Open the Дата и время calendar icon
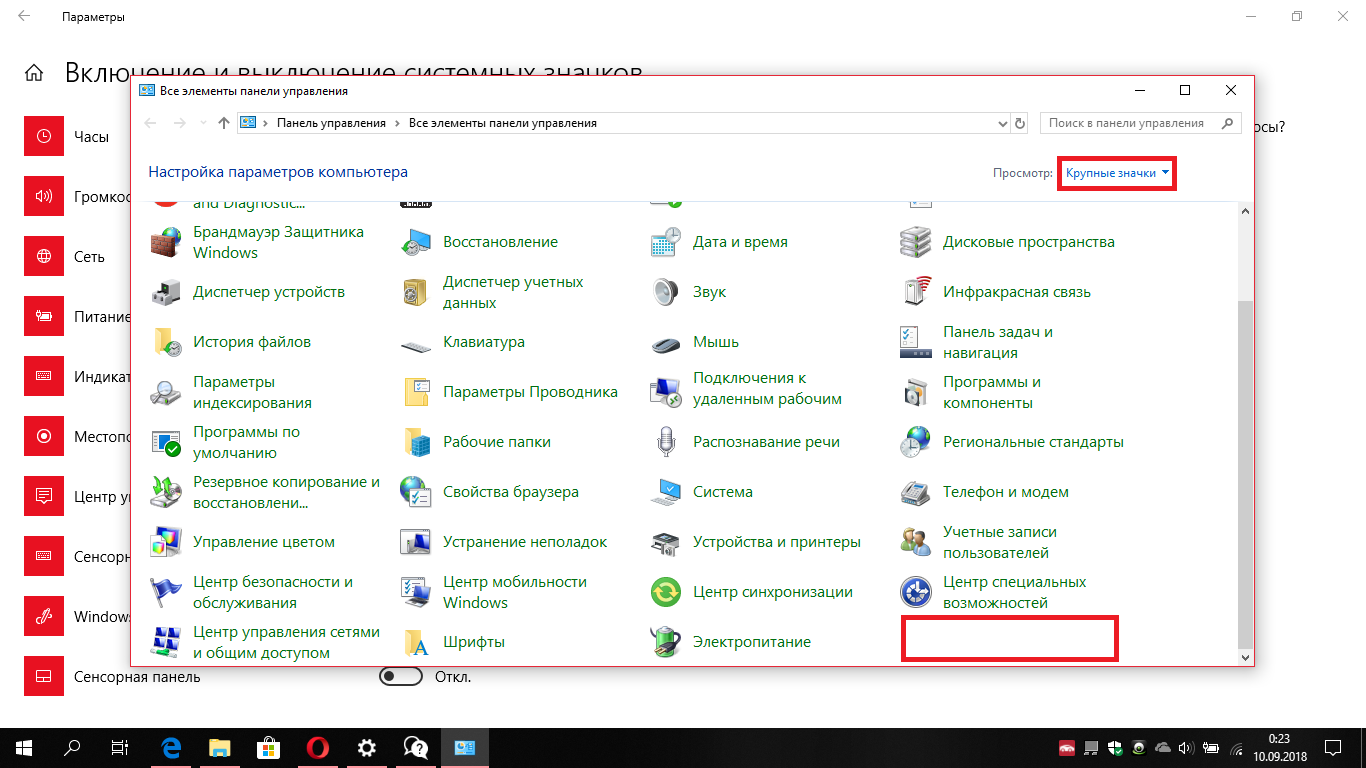The width and height of the screenshot is (1366, 768). pyautogui.click(x=666, y=242)
